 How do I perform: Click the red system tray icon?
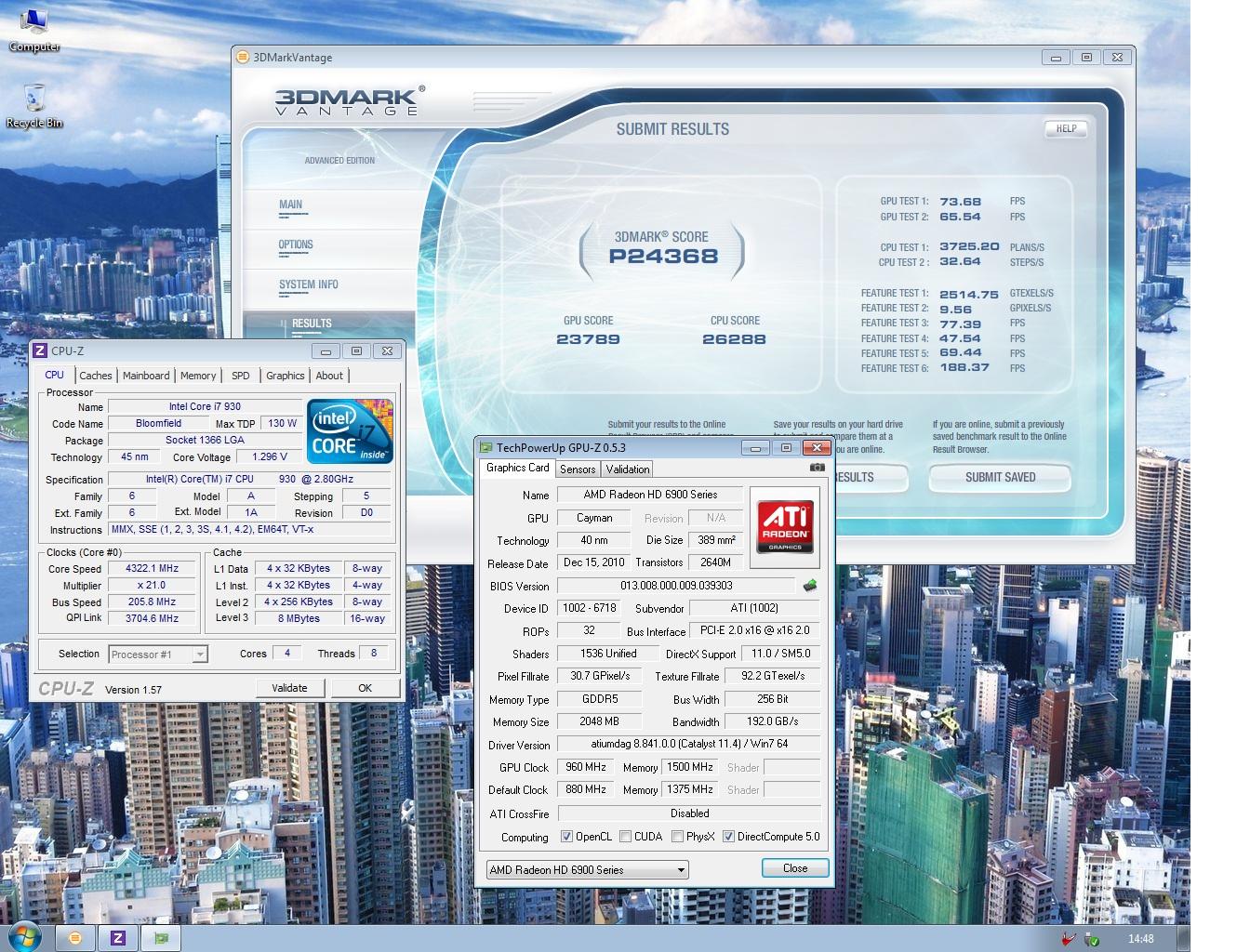1070,939
